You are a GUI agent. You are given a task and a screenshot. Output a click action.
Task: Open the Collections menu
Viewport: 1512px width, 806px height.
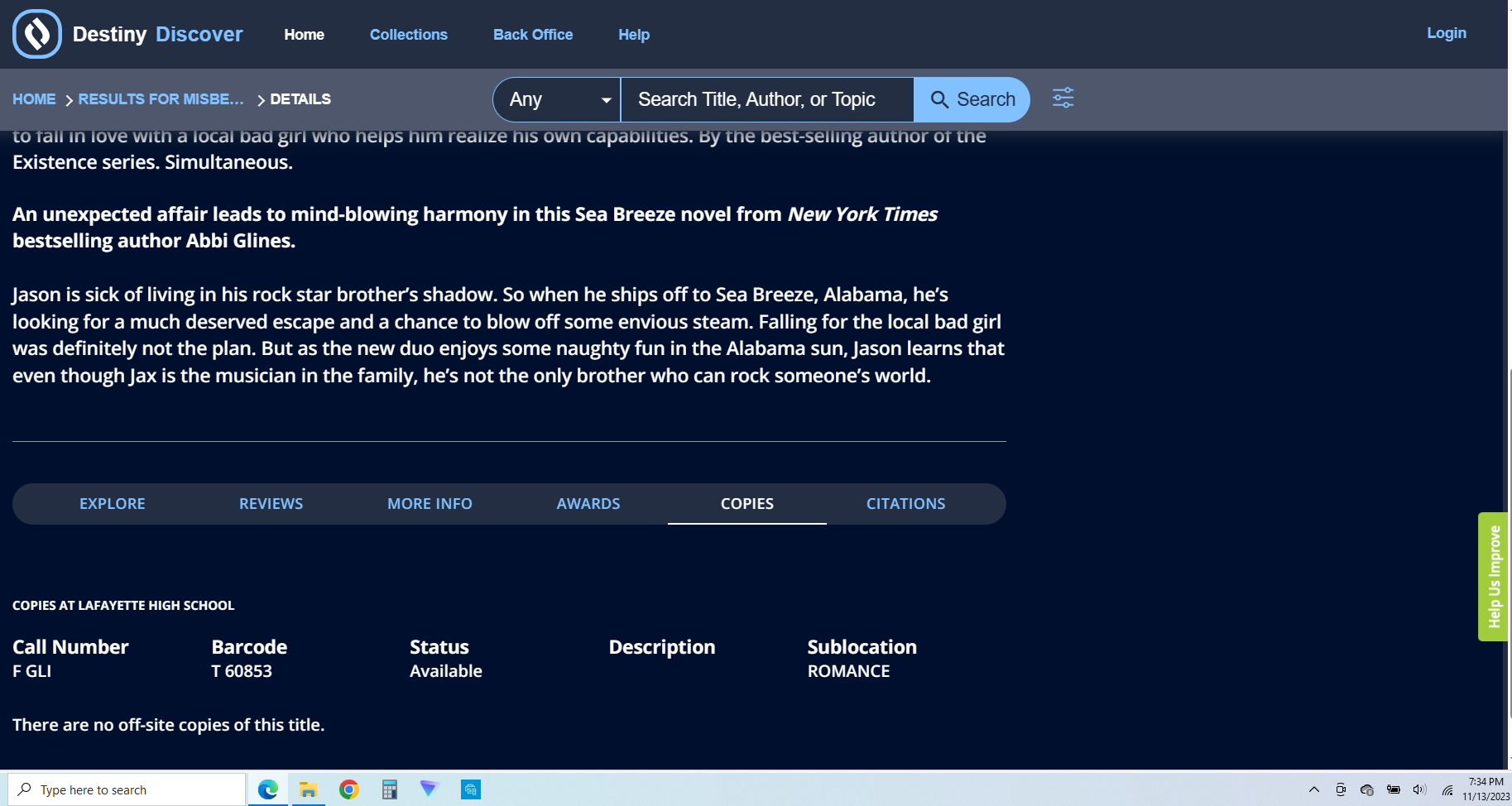[409, 35]
